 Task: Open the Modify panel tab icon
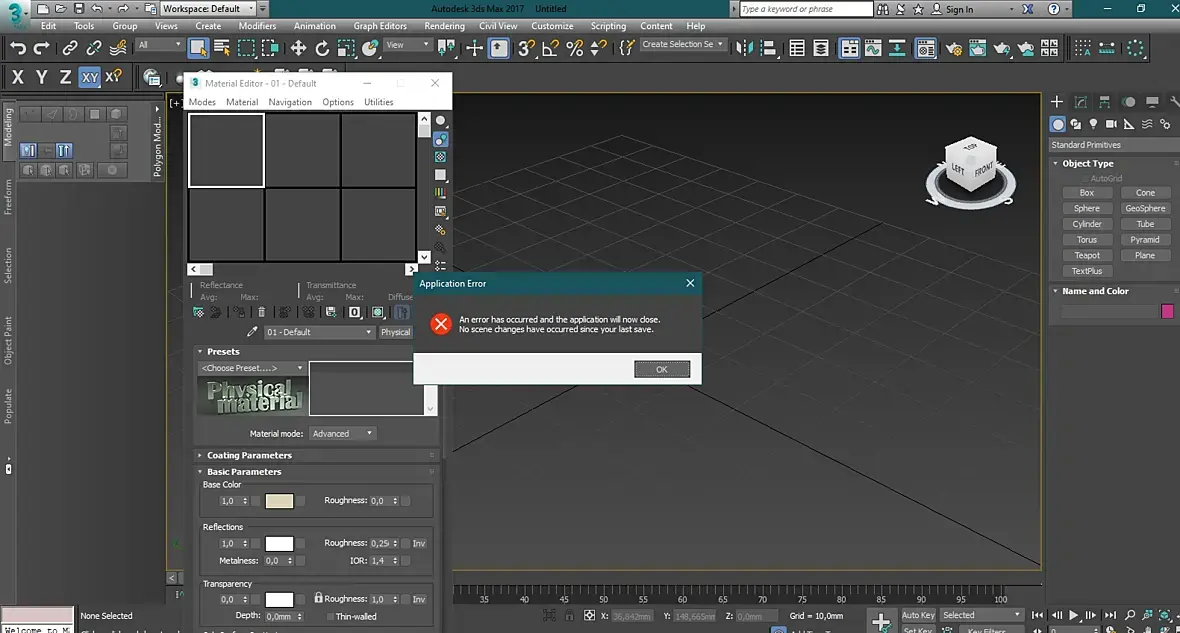pyautogui.click(x=1081, y=102)
